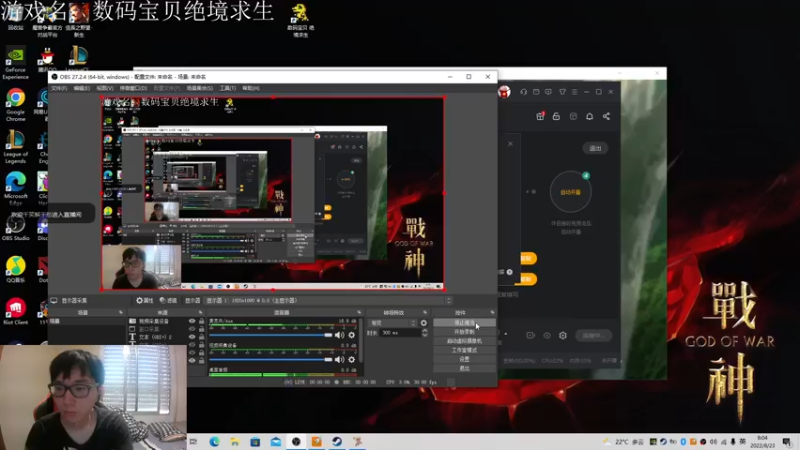Close the popup panel with the X in streaming app
The height and width of the screenshot is (450, 800).
[x=510, y=144]
